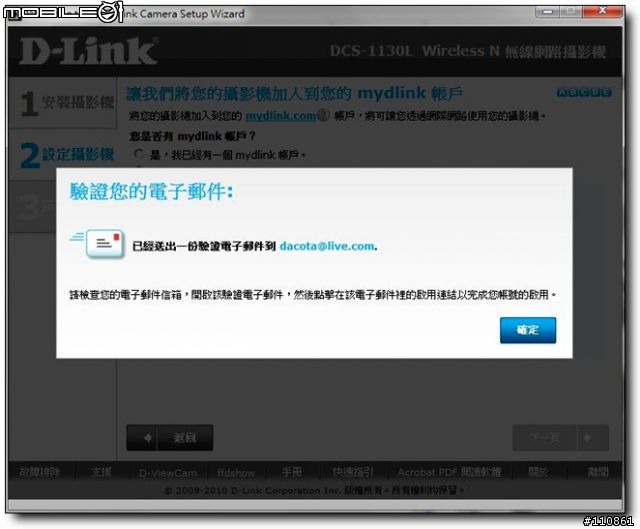Click 離開 in bottom menu
This screenshot has height=529, width=640.
point(598,472)
